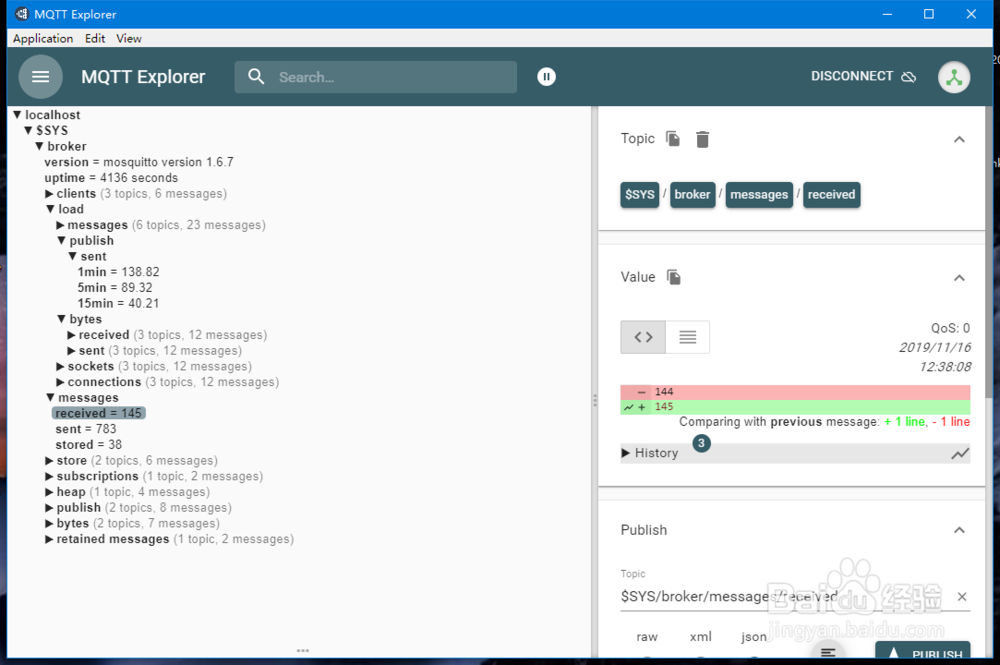Copy the value to clipboard
The width and height of the screenshot is (1000, 665).
click(x=673, y=277)
